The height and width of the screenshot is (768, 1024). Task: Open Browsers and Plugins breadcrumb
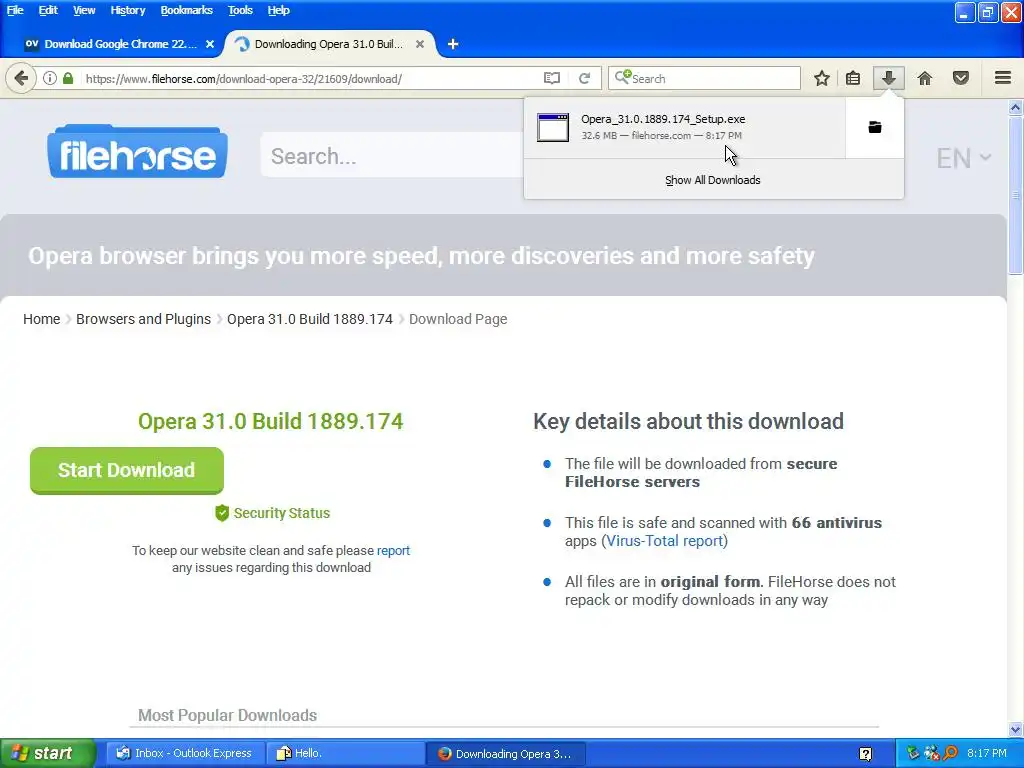143,319
